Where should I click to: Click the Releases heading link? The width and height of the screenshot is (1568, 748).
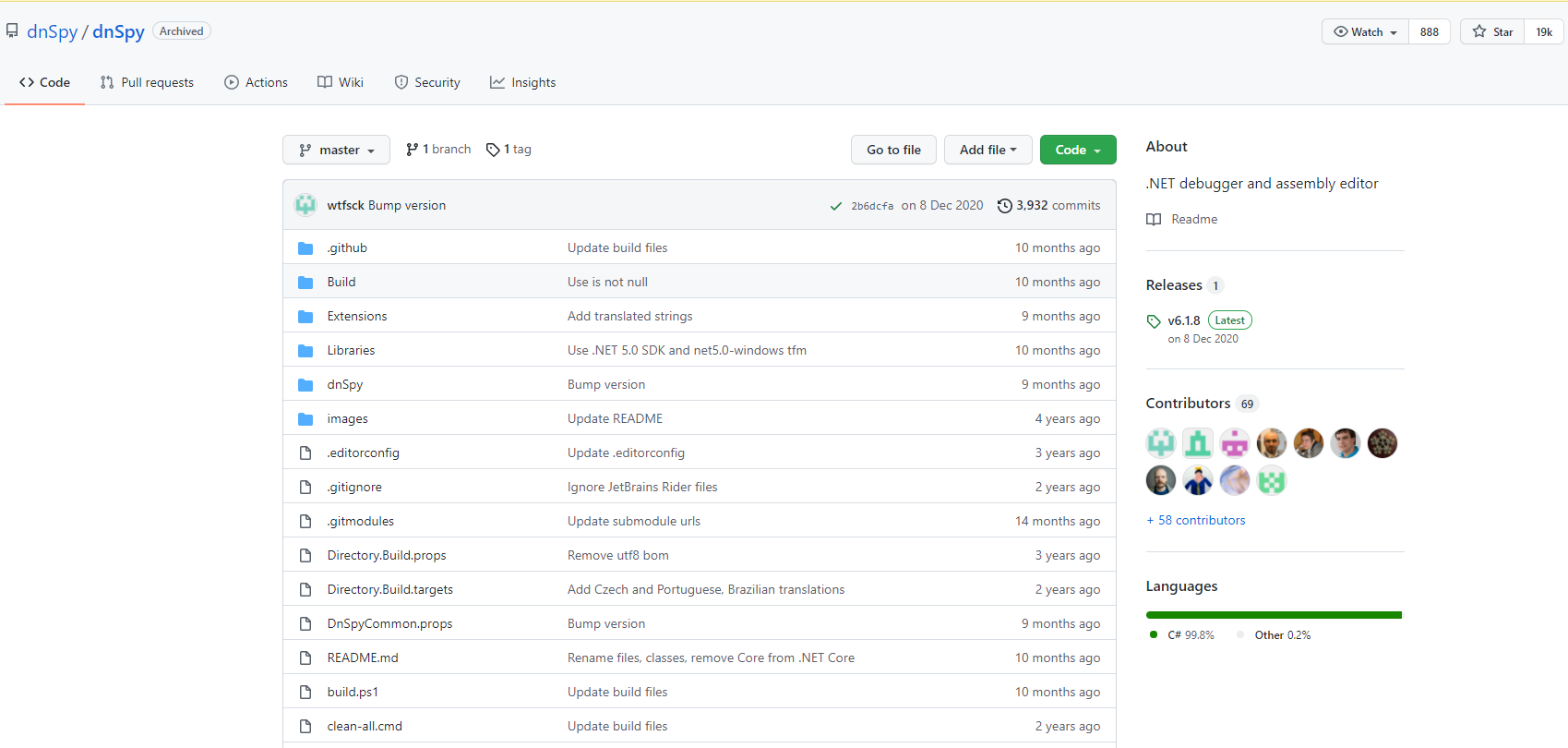click(x=1174, y=285)
